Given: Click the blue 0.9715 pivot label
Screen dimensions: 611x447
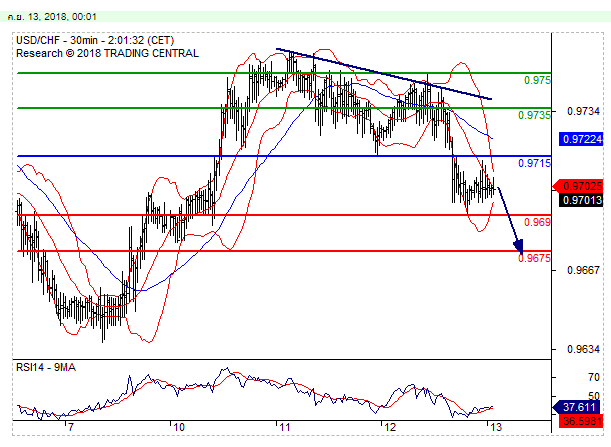Looking at the screenshot, I should coord(534,163).
